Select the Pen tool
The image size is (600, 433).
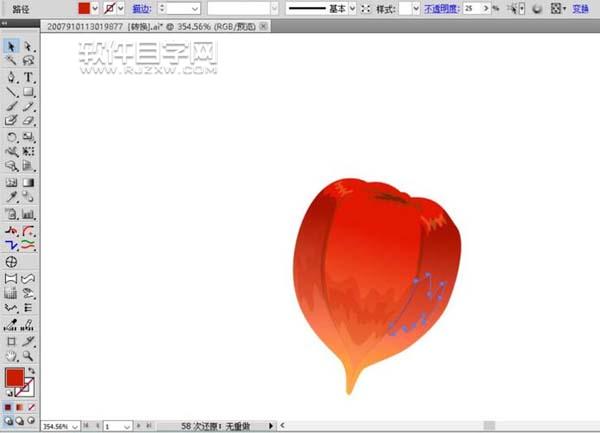coord(11,76)
